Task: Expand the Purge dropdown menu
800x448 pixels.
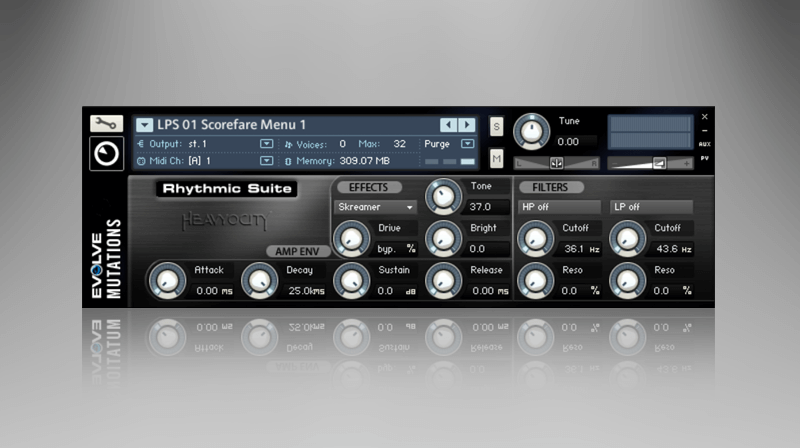Action: (x=467, y=143)
